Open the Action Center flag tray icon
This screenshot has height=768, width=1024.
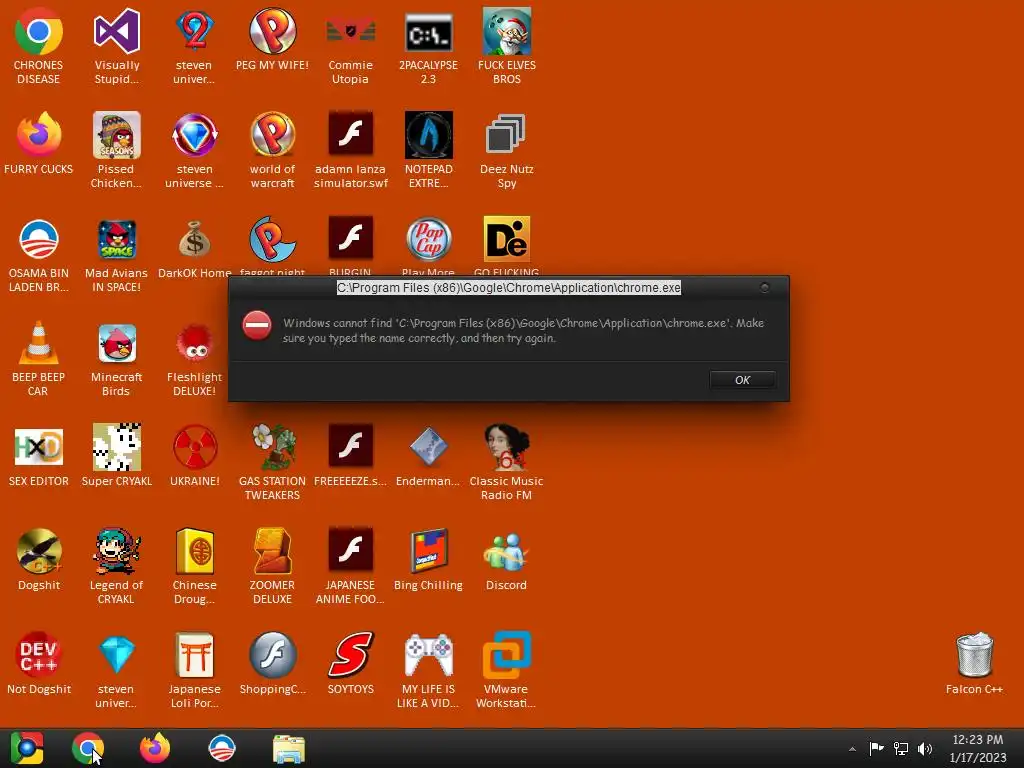[876, 748]
